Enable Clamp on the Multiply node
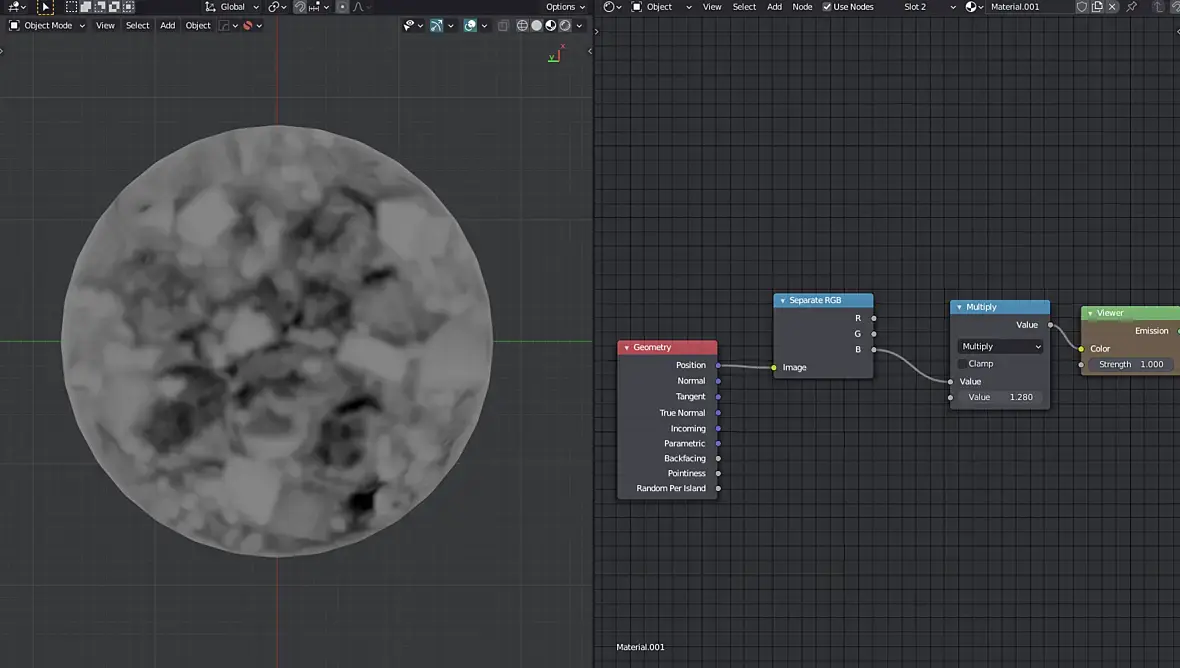This screenshot has height=668, width=1180. pyautogui.click(x=963, y=364)
